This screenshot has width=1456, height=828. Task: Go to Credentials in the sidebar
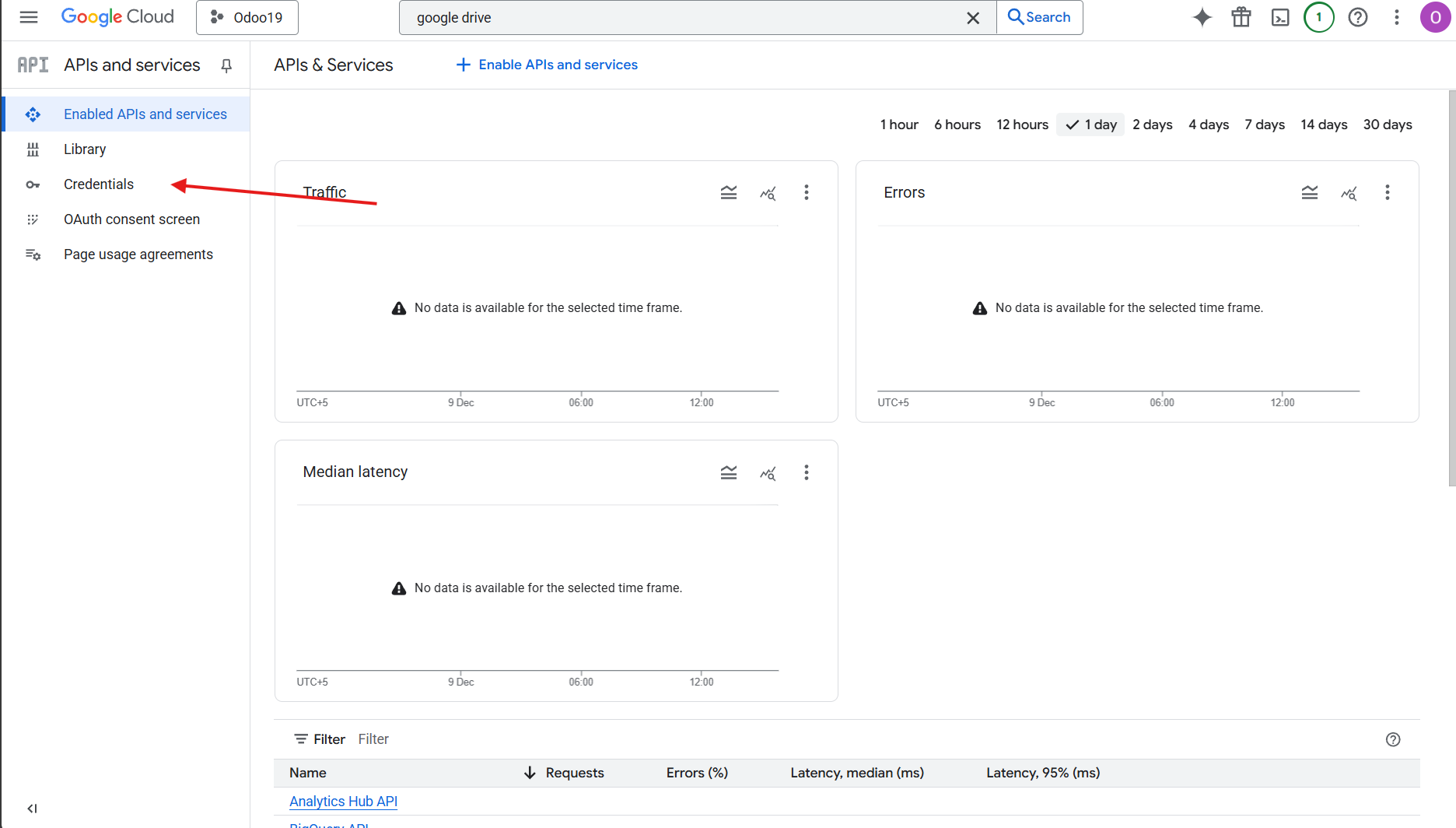click(x=99, y=184)
